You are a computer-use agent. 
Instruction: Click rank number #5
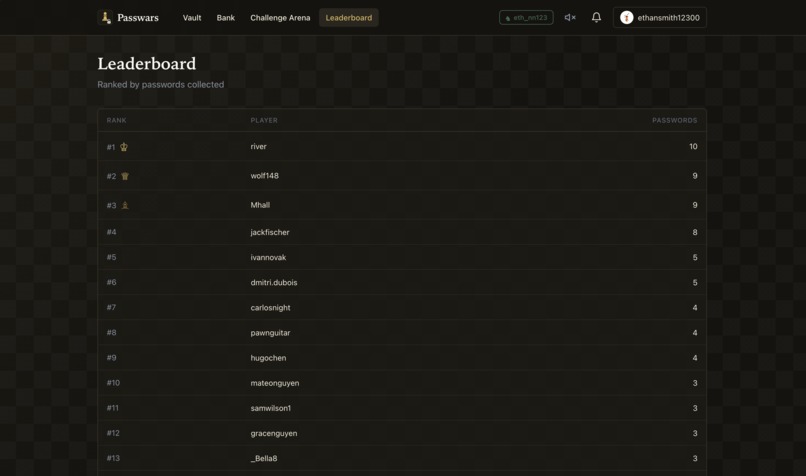[112, 258]
